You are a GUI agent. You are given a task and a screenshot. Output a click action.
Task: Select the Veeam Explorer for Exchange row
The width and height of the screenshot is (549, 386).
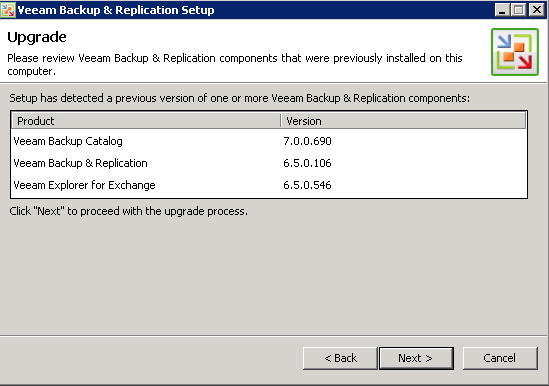[x=269, y=185]
